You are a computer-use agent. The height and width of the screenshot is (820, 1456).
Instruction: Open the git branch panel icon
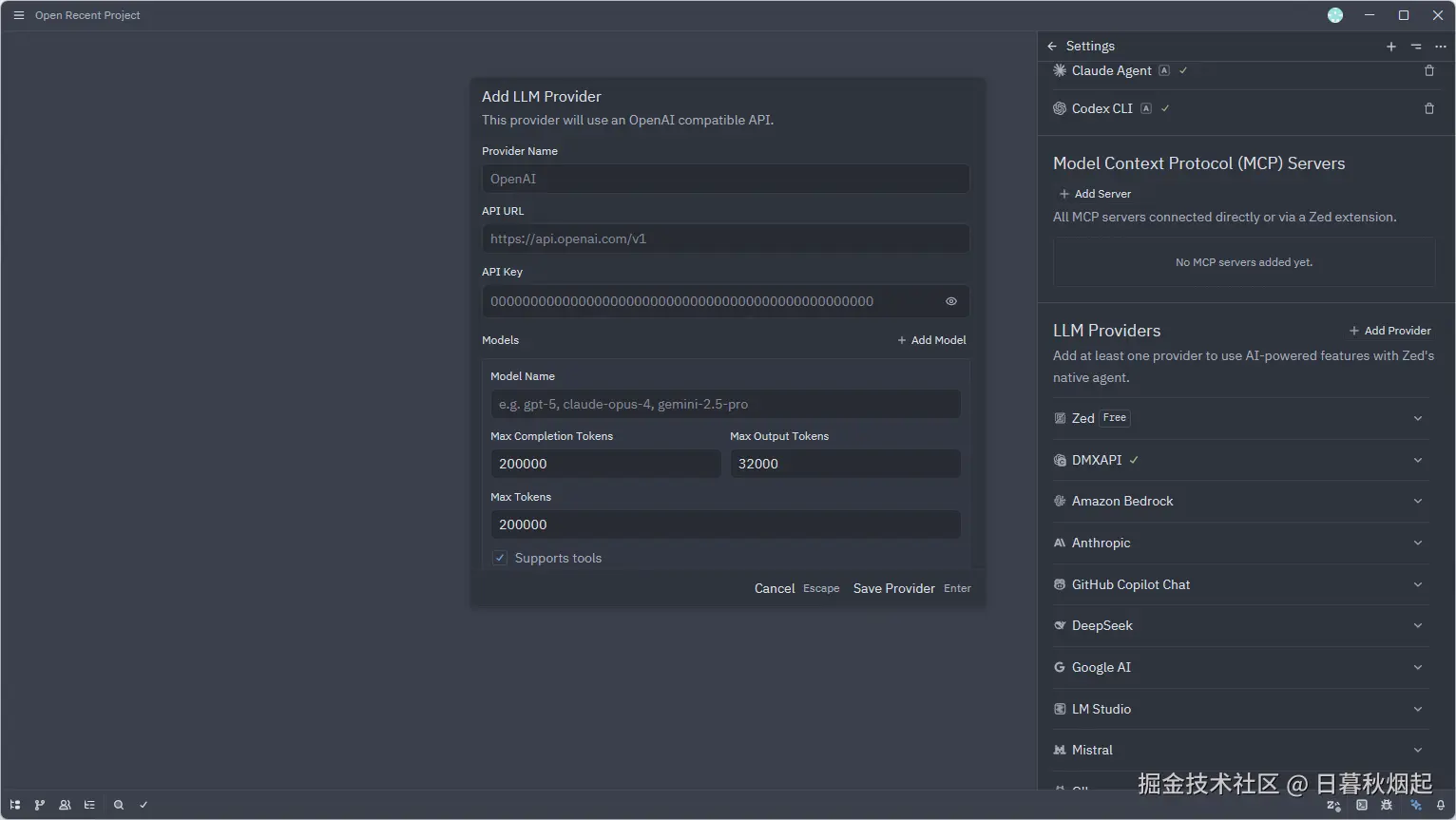40,805
